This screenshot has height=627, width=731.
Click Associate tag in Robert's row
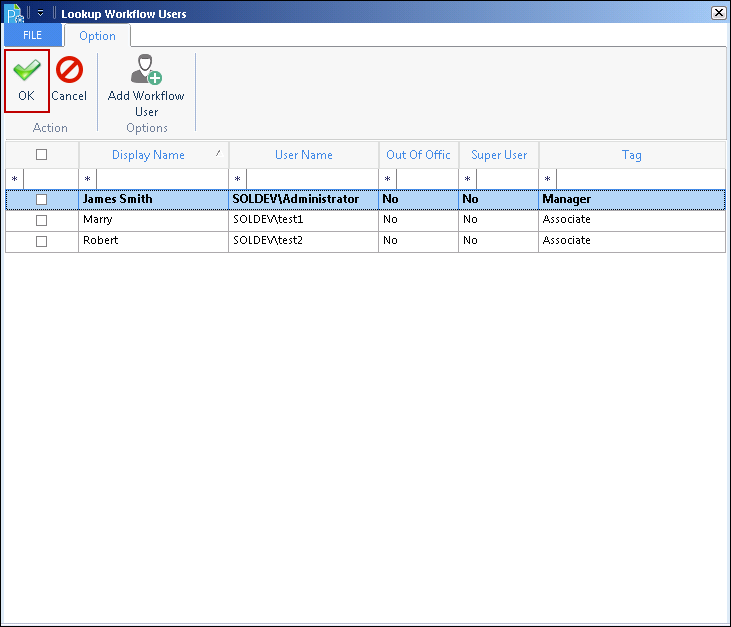coord(632,241)
